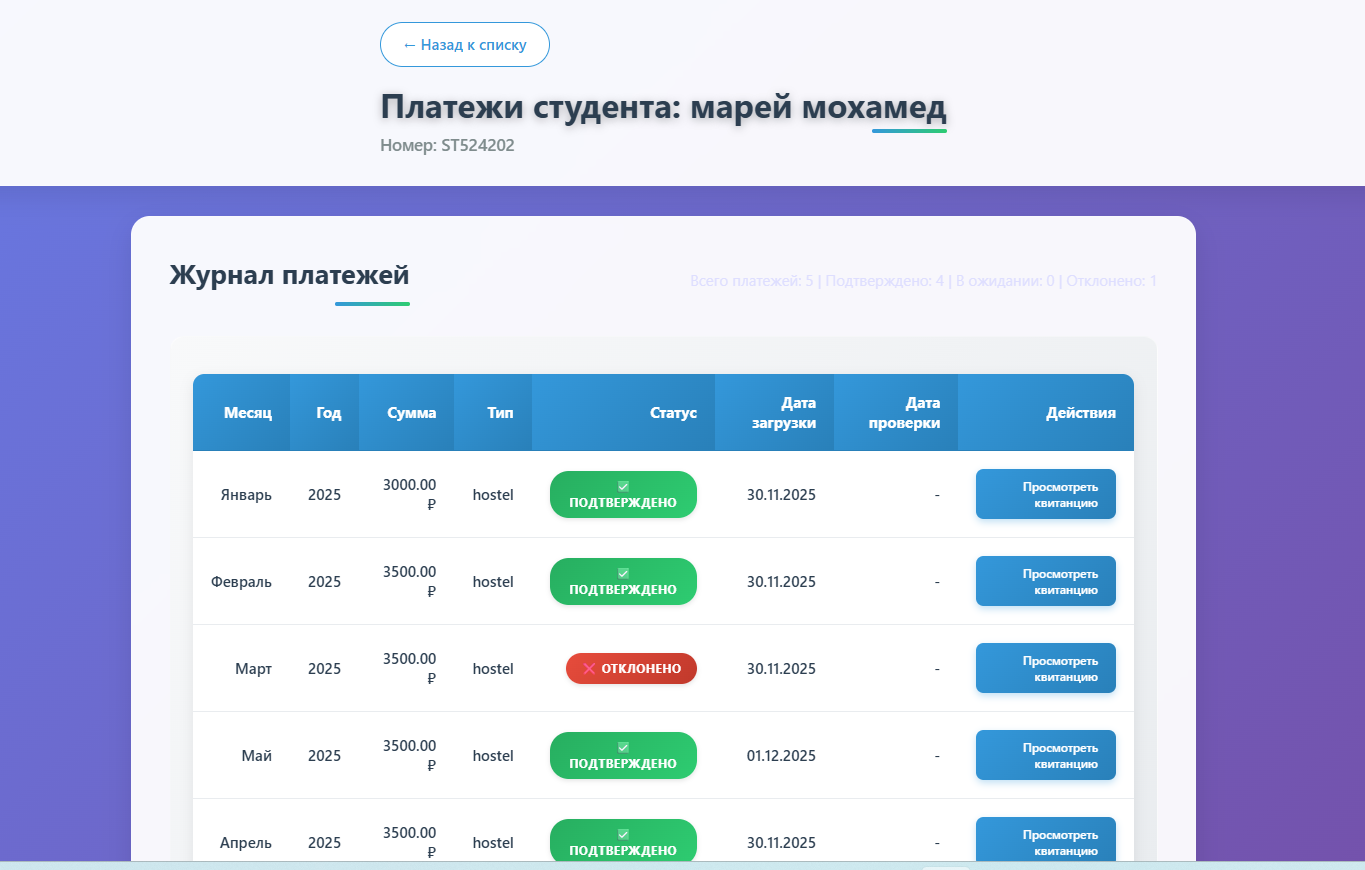Open the receipt for rejected March payment
Image resolution: width=1365 pixels, height=870 pixels.
coord(1045,668)
